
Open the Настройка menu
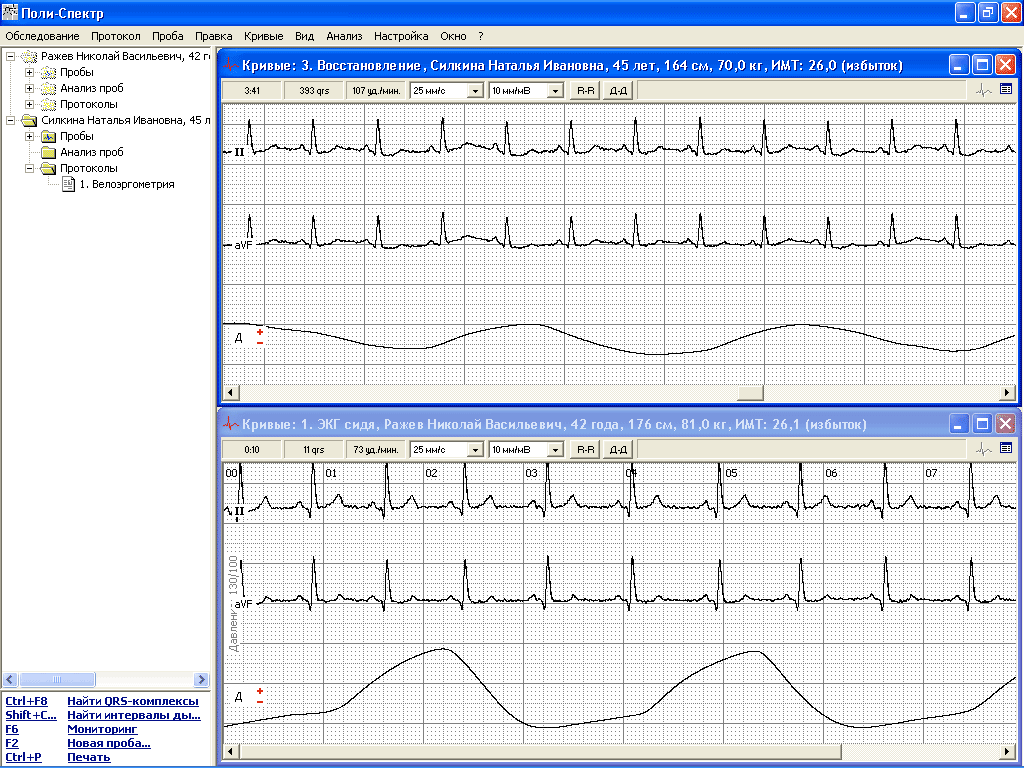[x=401, y=36]
